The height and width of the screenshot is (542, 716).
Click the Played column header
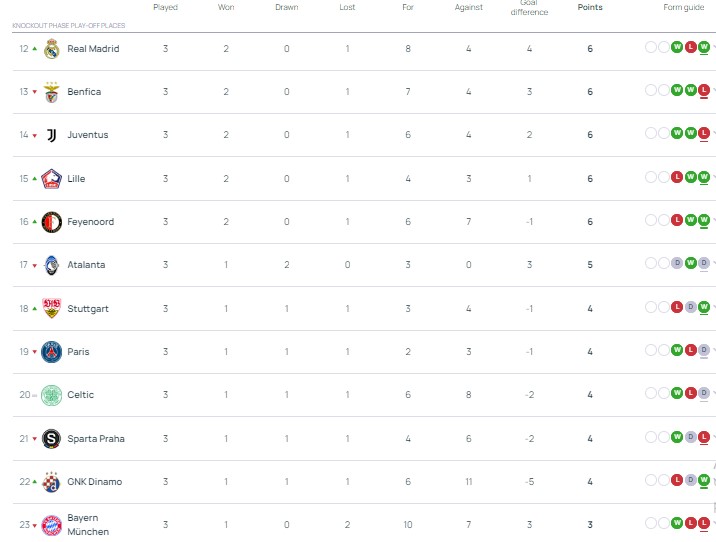[x=166, y=8]
